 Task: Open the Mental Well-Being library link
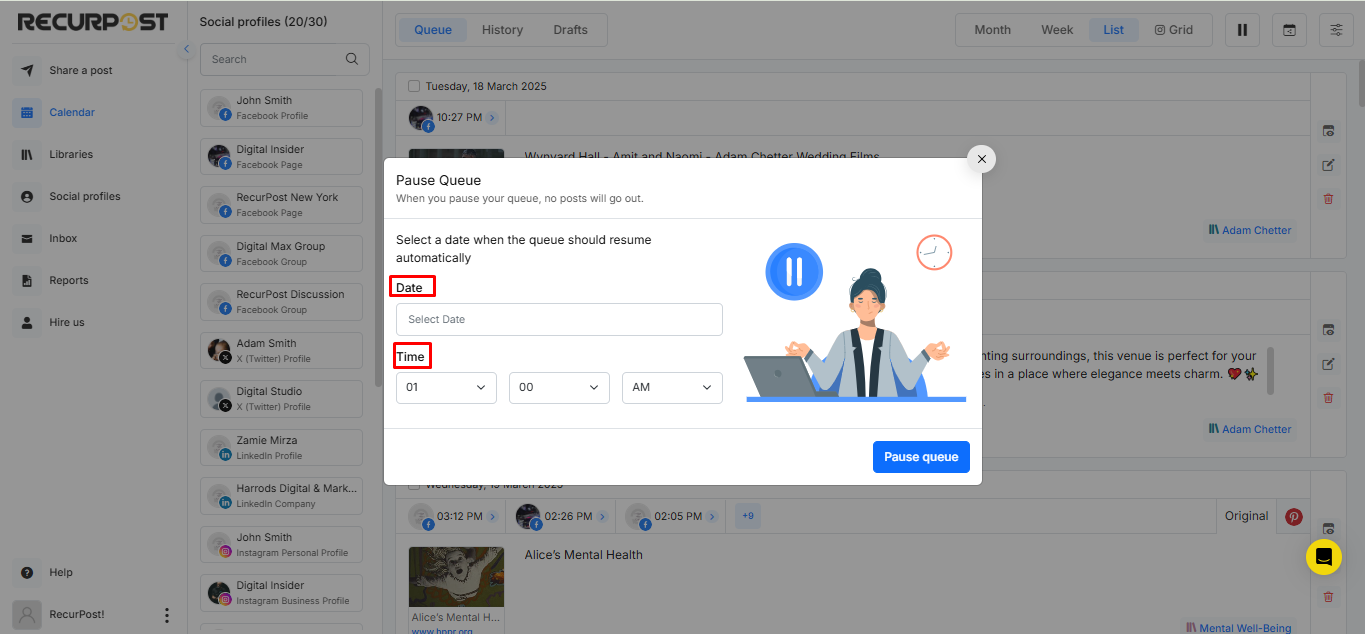(1239, 628)
